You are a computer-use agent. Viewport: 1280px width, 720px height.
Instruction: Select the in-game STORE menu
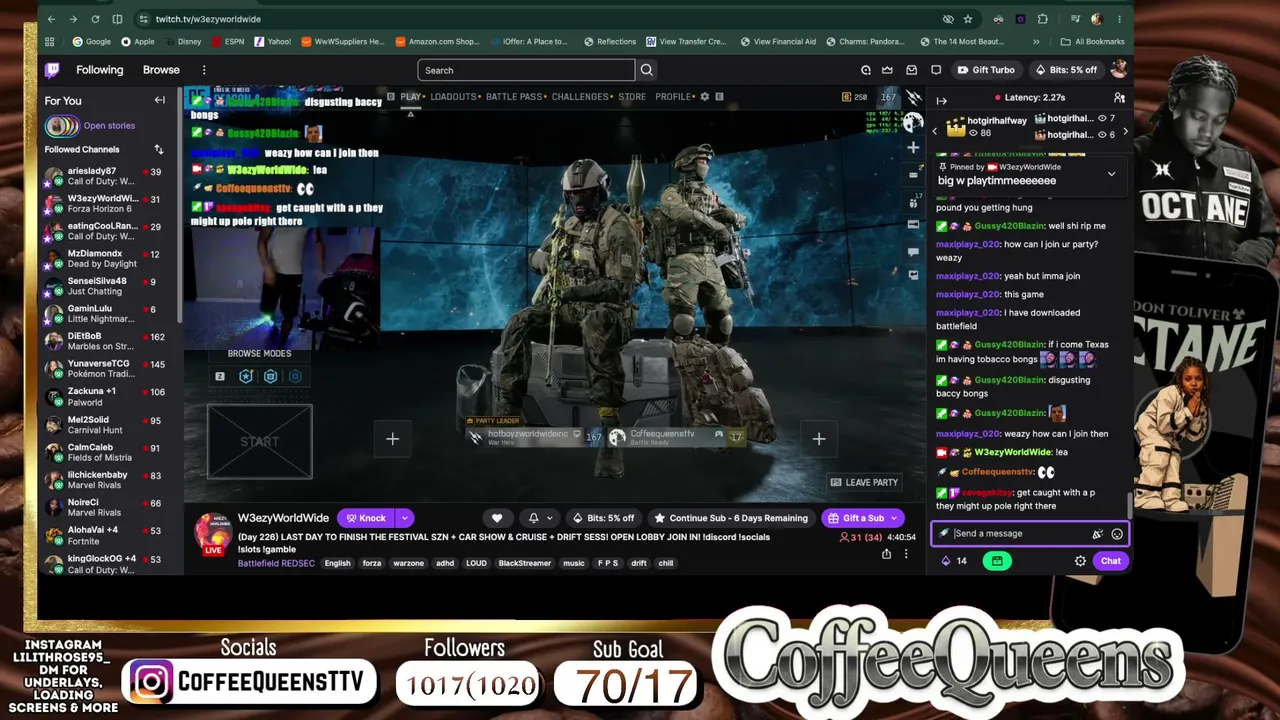[x=632, y=97]
